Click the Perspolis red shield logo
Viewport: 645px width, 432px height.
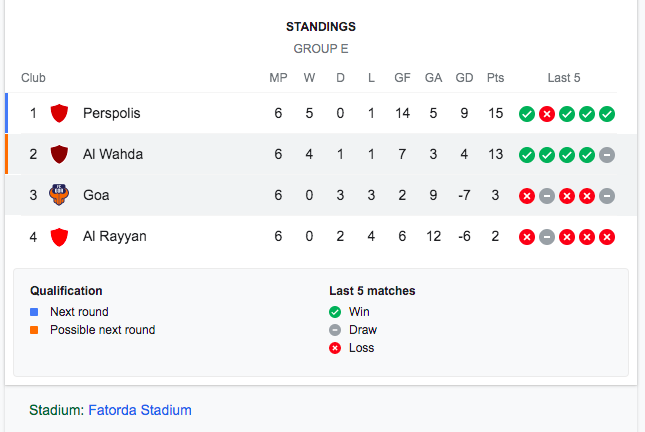tap(59, 113)
